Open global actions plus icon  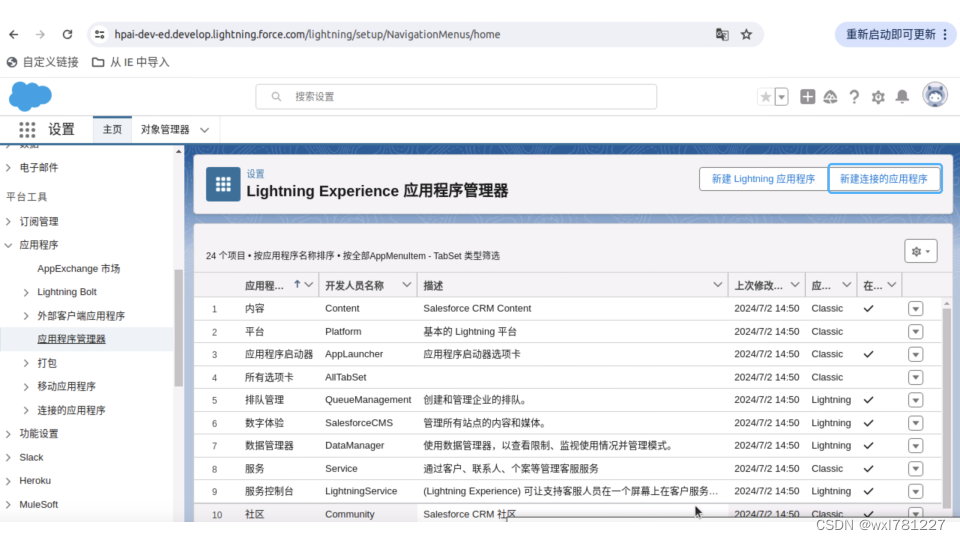pyautogui.click(x=808, y=97)
